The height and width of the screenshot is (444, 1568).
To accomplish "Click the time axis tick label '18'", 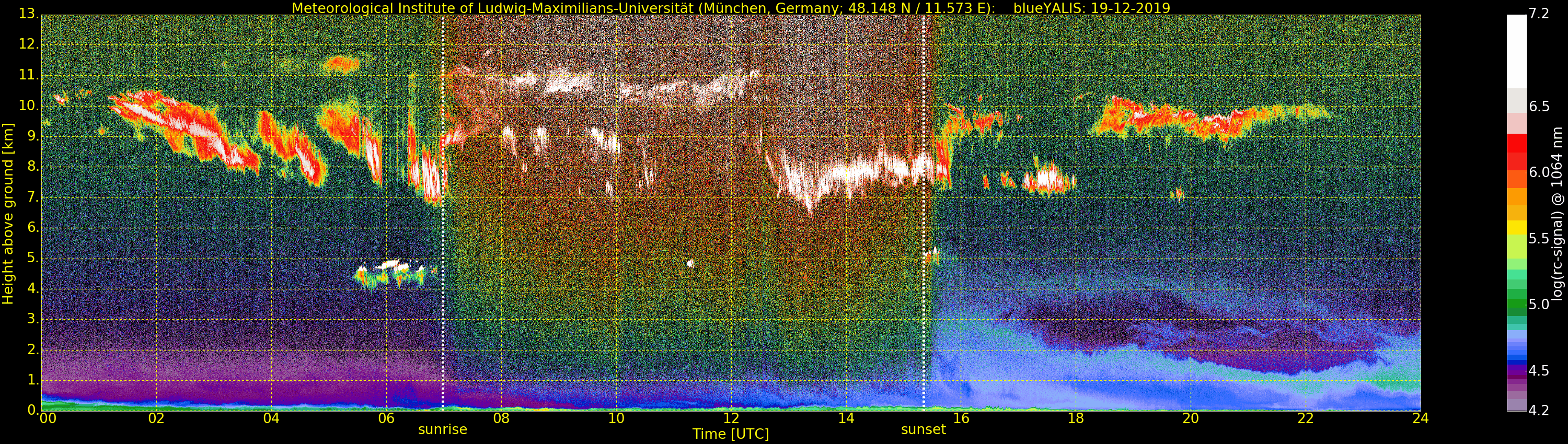I will (x=1076, y=418).
